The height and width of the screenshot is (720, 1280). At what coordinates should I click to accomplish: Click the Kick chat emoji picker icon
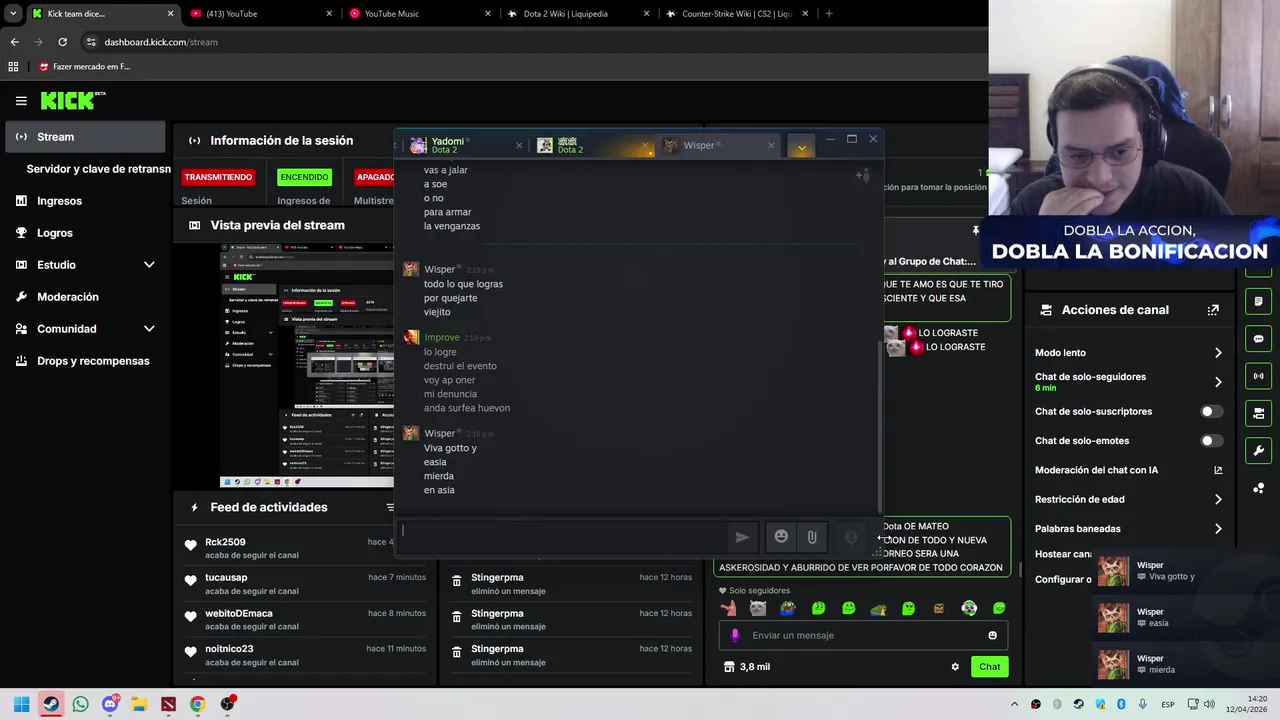tap(992, 635)
